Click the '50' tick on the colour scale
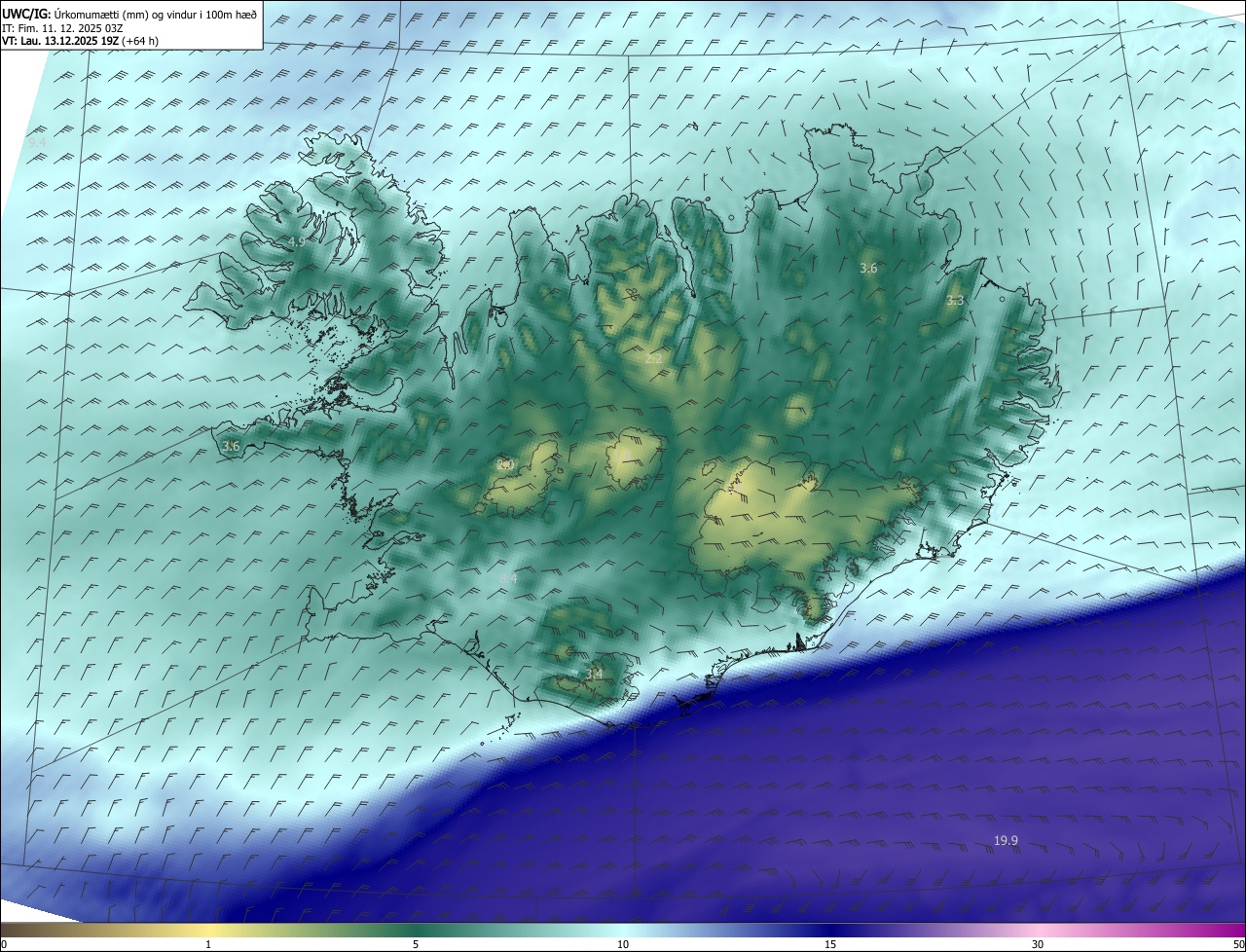This screenshot has width=1246, height=952. tap(1238, 944)
